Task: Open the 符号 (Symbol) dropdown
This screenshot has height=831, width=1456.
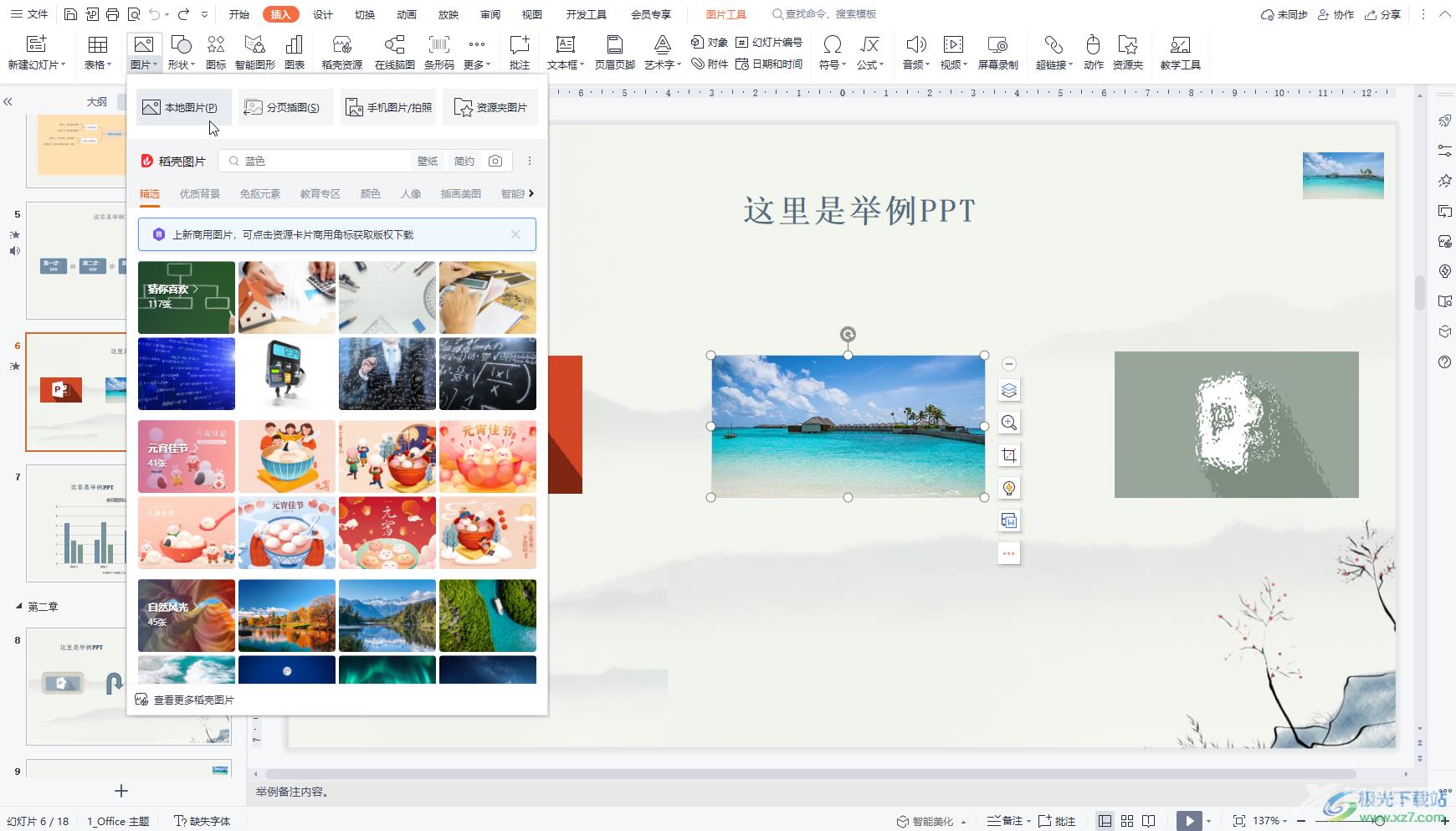Action: 833,64
